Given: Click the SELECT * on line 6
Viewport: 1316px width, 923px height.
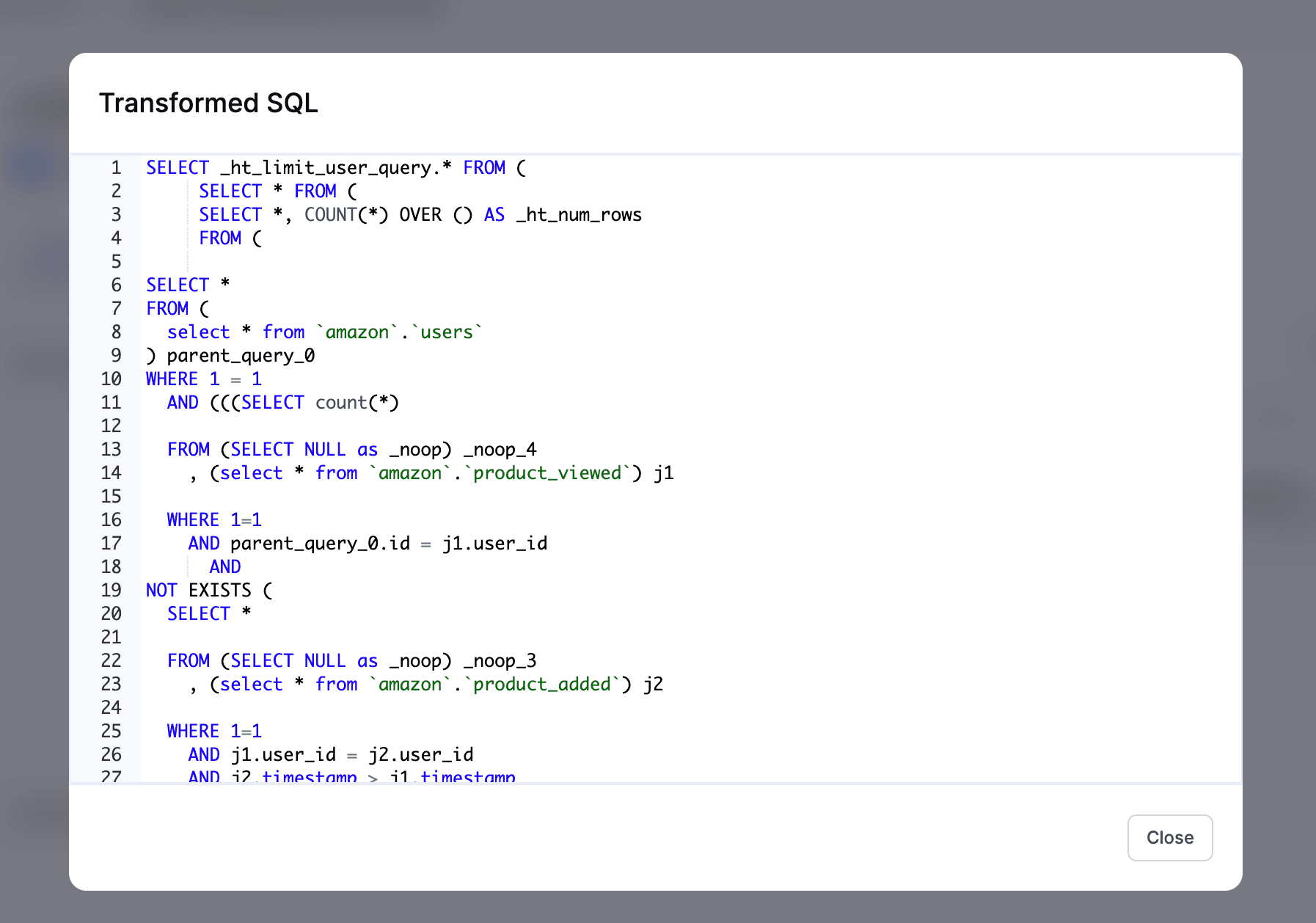Looking at the screenshot, I should coord(186,285).
